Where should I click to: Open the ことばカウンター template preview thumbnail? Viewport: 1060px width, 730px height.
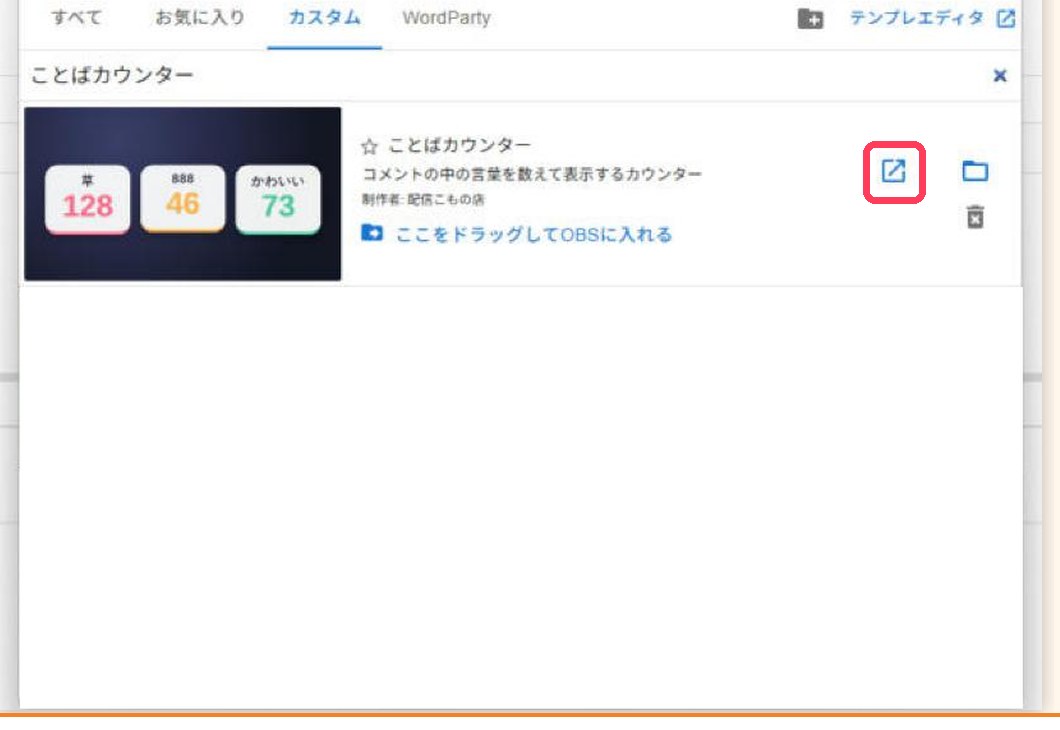pos(183,193)
